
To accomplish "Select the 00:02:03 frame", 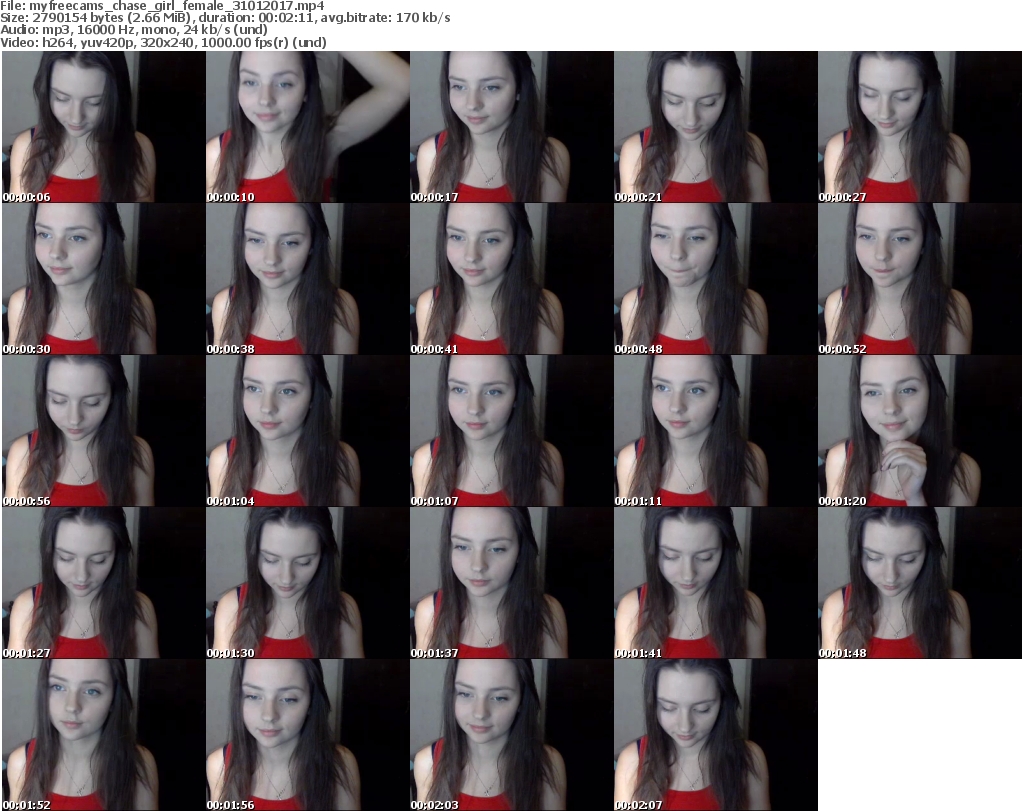I will click(512, 735).
